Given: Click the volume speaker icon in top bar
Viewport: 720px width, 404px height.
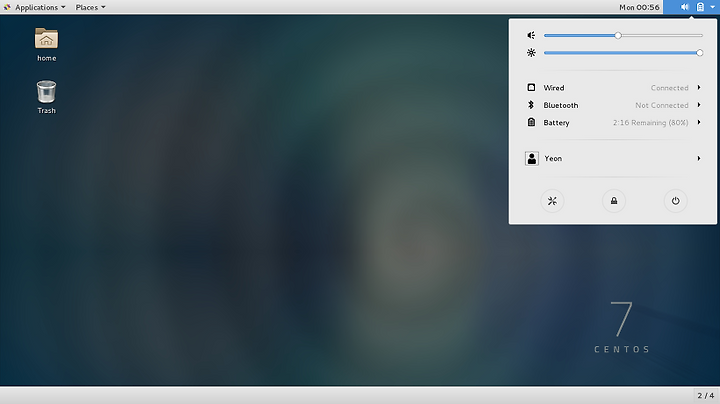Looking at the screenshot, I should pyautogui.click(x=685, y=7).
